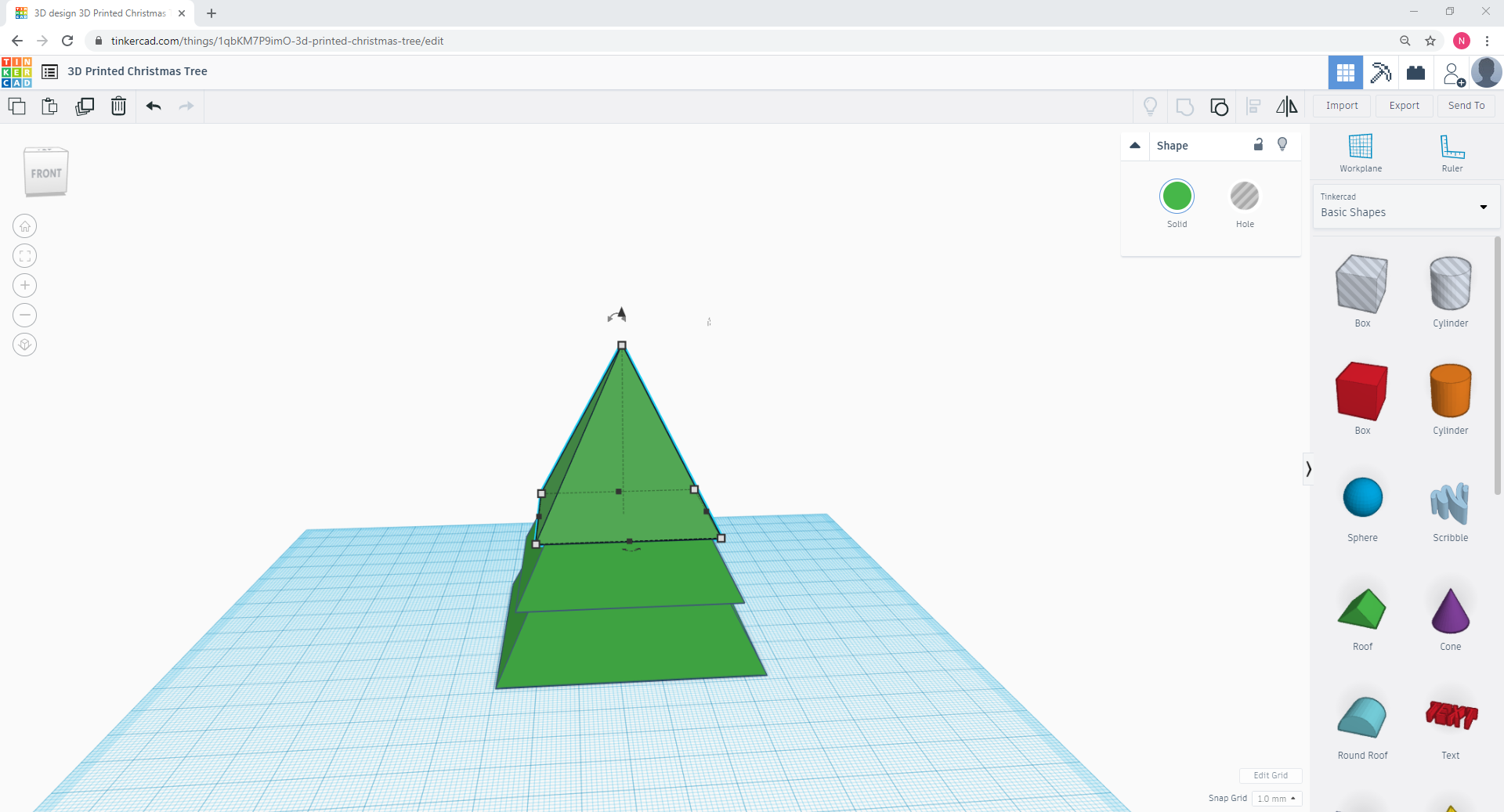Image resolution: width=1504 pixels, height=812 pixels.
Task: Open the browser zoom magnifier icon
Action: (x=1405, y=41)
